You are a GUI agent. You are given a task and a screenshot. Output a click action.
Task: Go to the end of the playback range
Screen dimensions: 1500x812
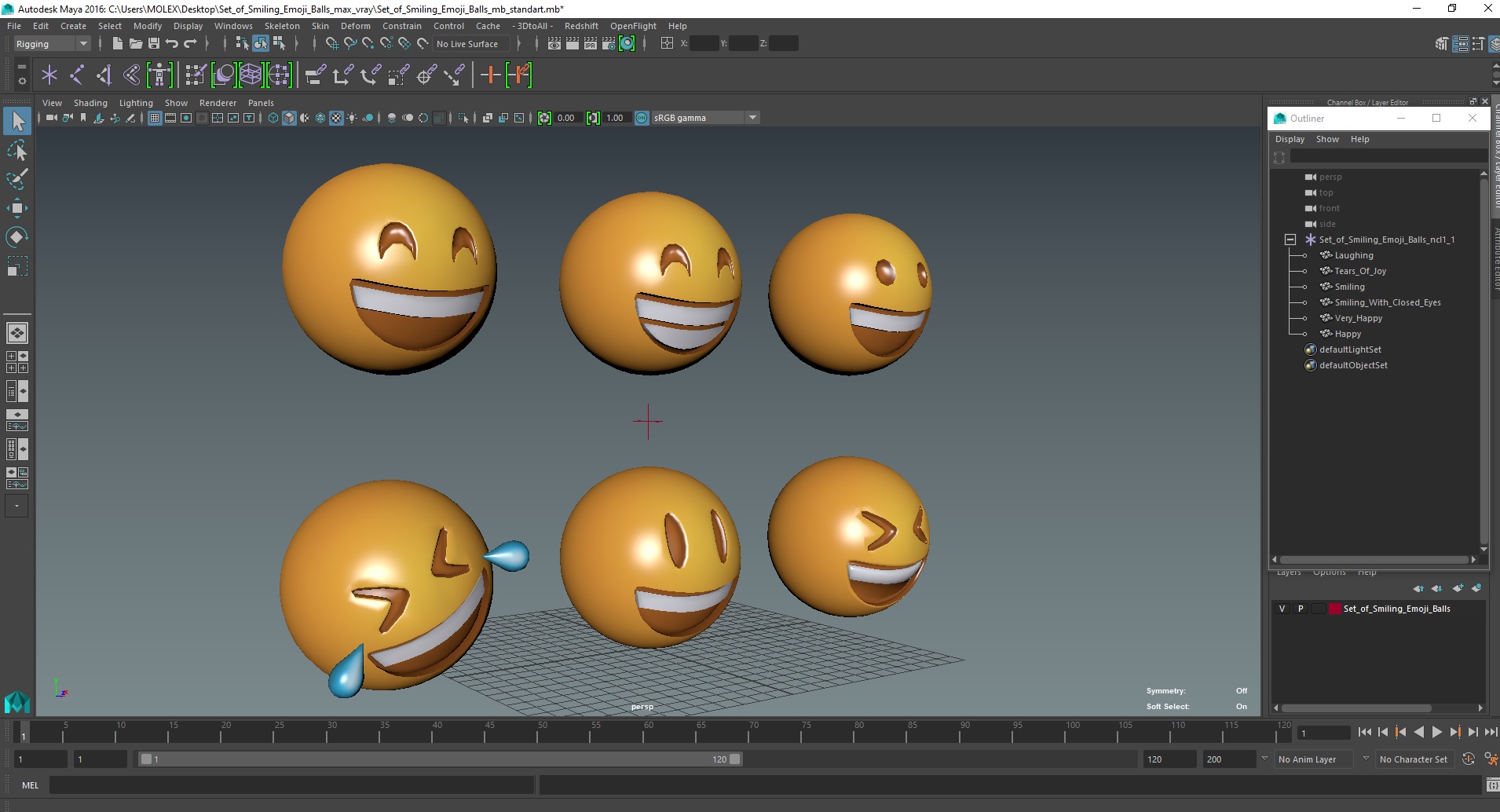1491,732
